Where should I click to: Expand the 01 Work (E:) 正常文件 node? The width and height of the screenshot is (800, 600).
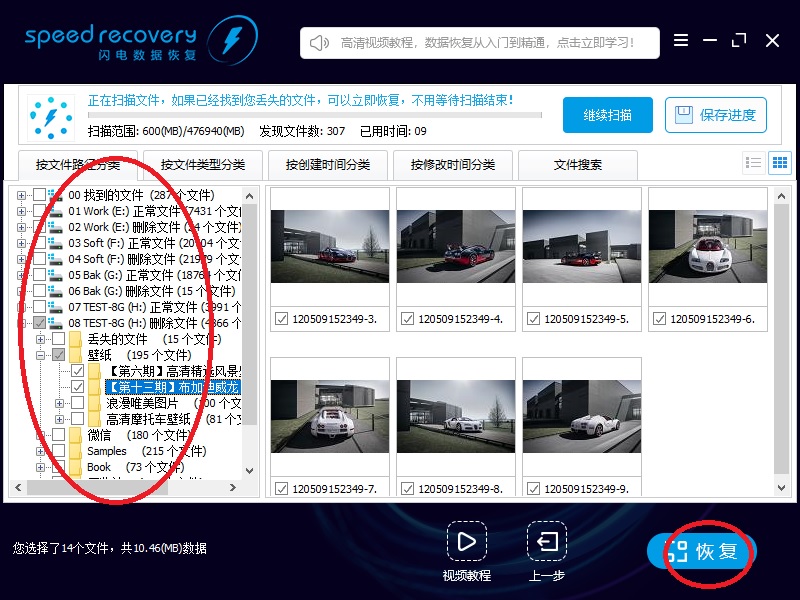(x=21, y=211)
